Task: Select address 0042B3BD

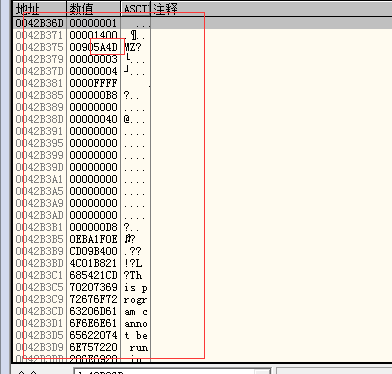Action: pos(39,263)
